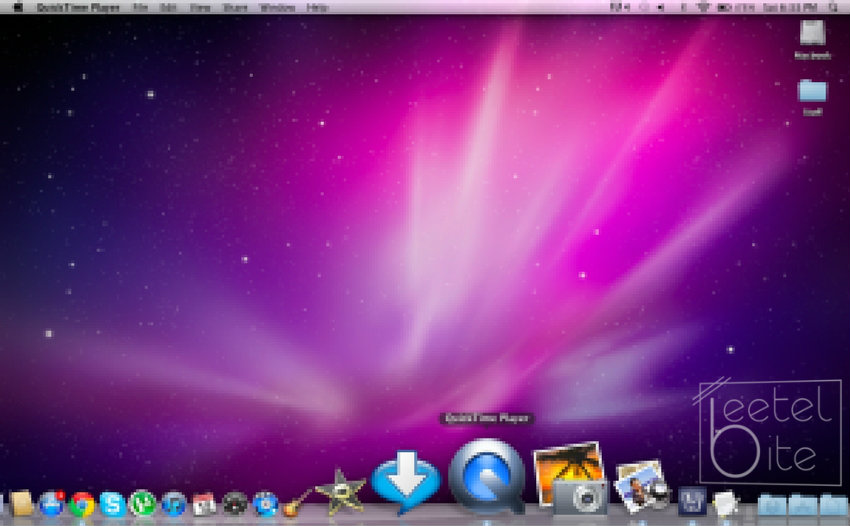This screenshot has width=850, height=526.
Task: Open GarageBand guitar icon in dock
Action: point(296,503)
